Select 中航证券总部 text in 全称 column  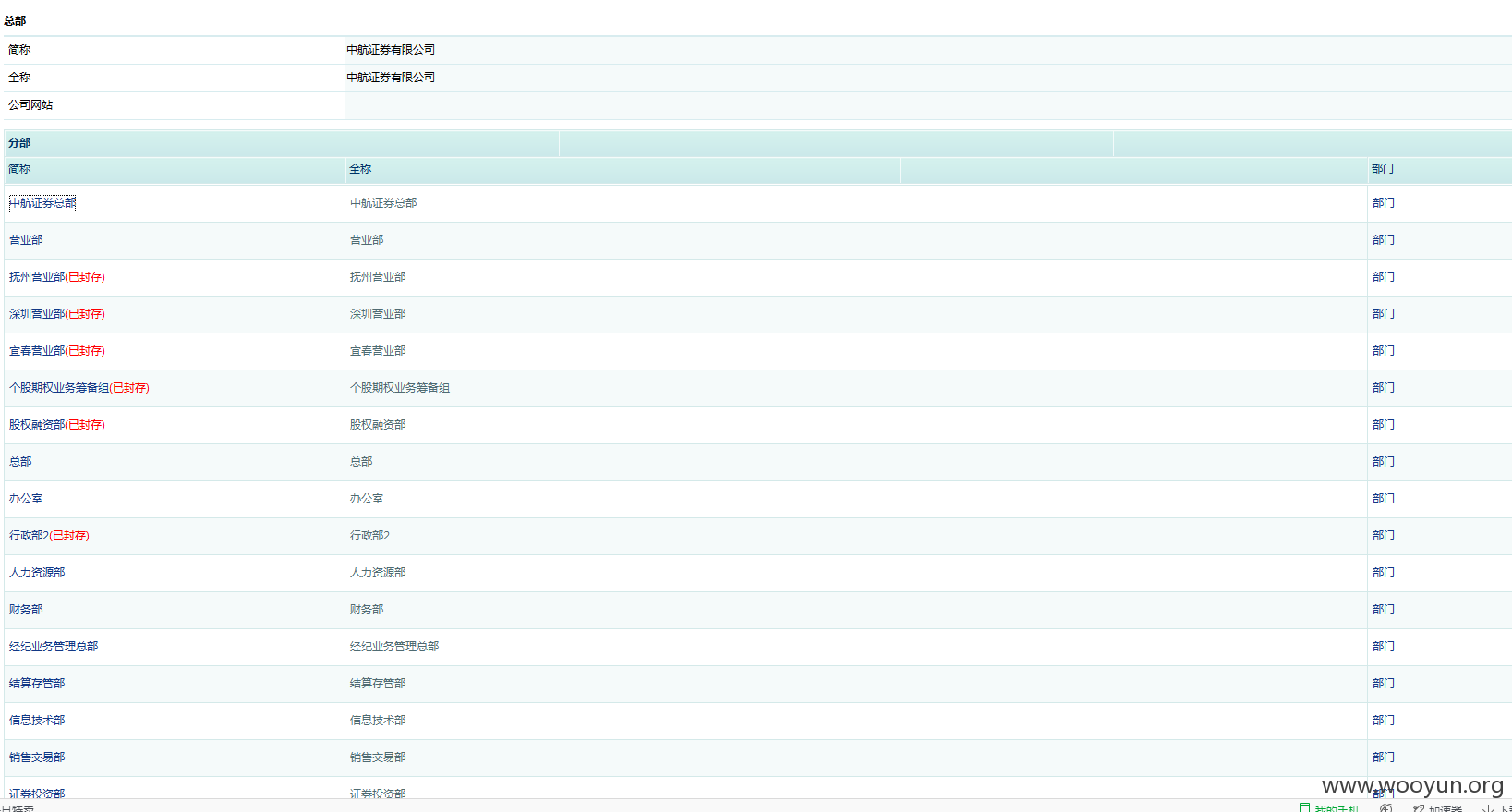point(383,203)
